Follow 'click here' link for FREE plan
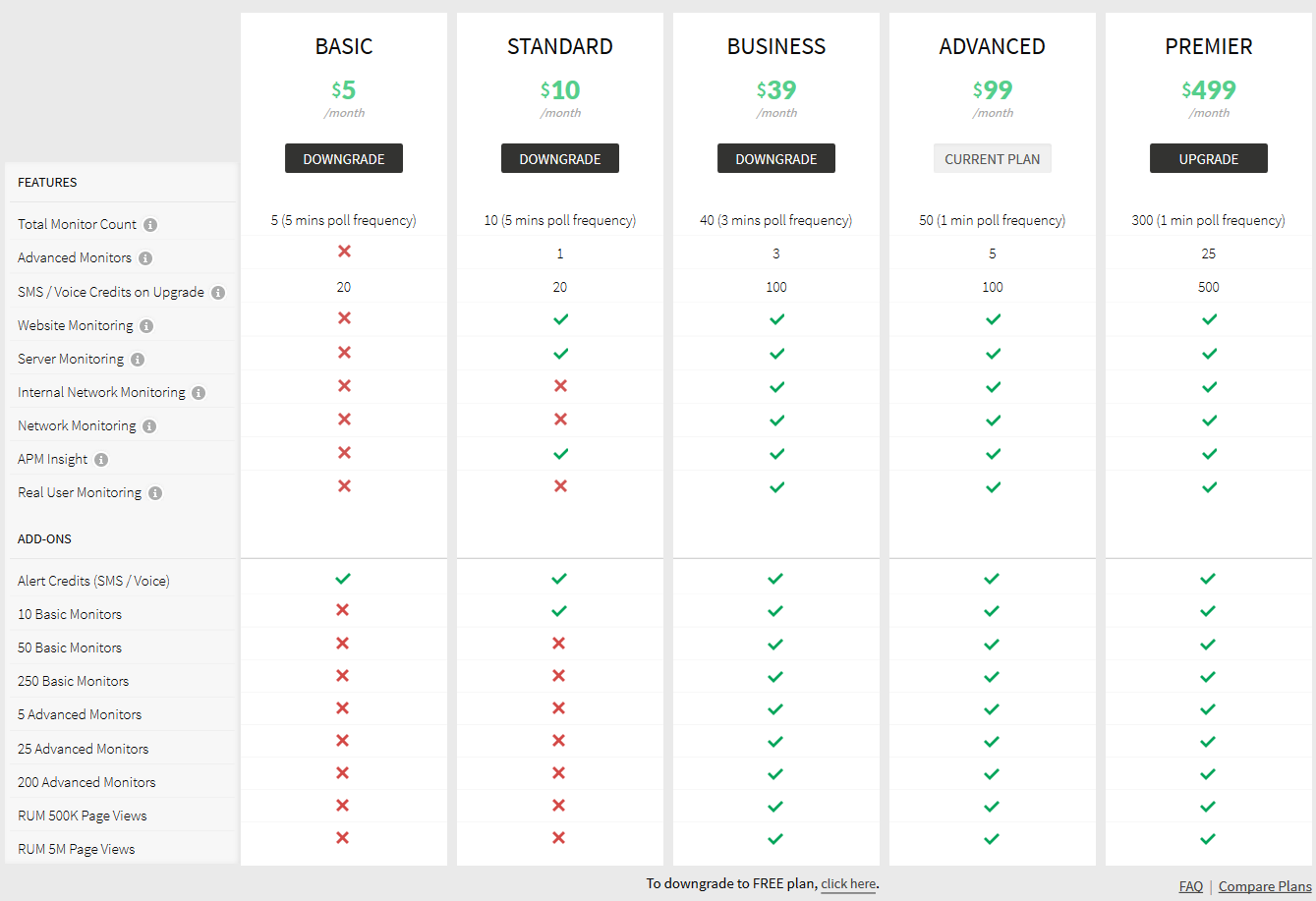The width and height of the screenshot is (1316, 901). coord(848,884)
